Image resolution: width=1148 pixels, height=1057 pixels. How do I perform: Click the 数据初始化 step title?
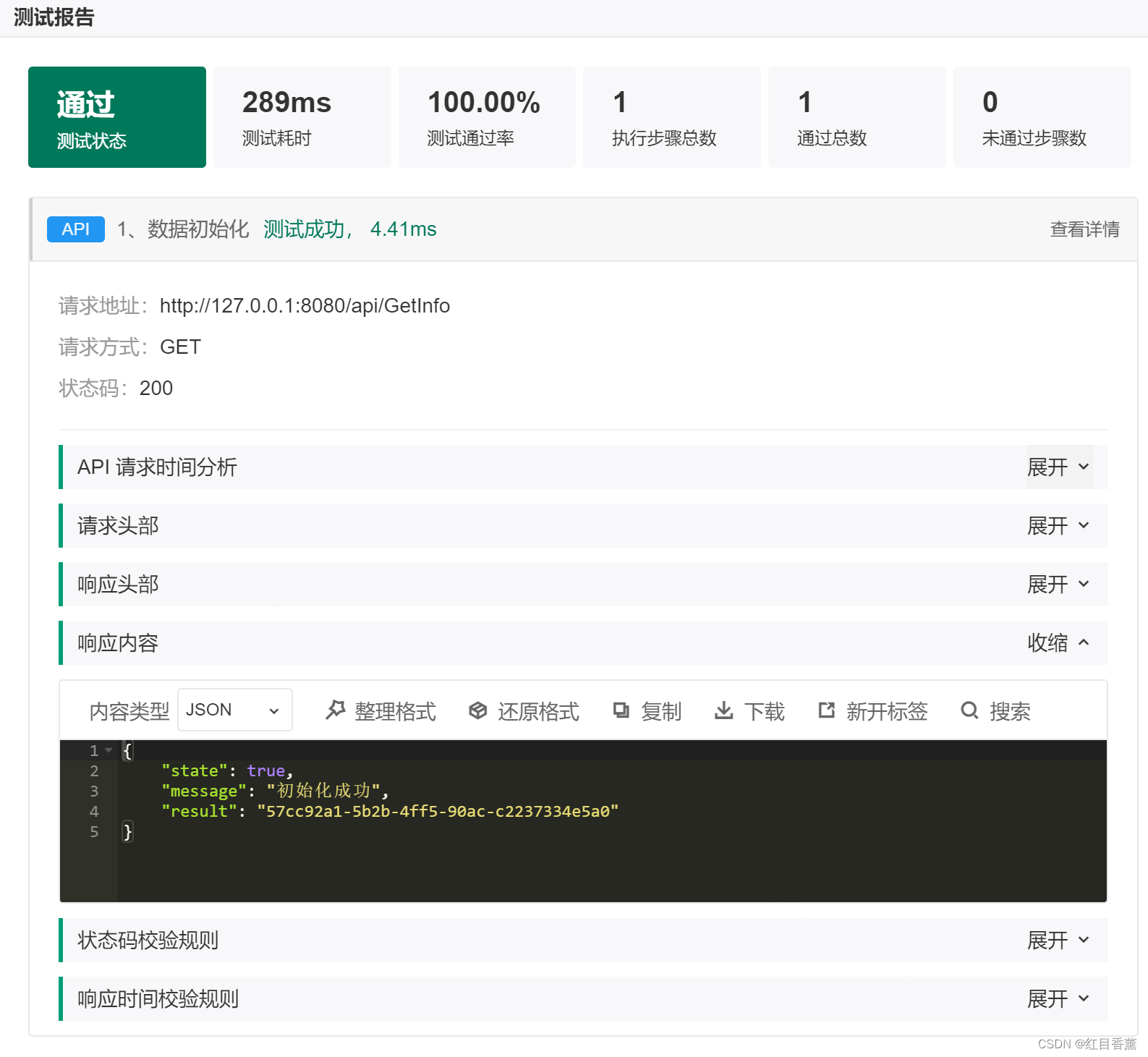pyautogui.click(x=198, y=229)
